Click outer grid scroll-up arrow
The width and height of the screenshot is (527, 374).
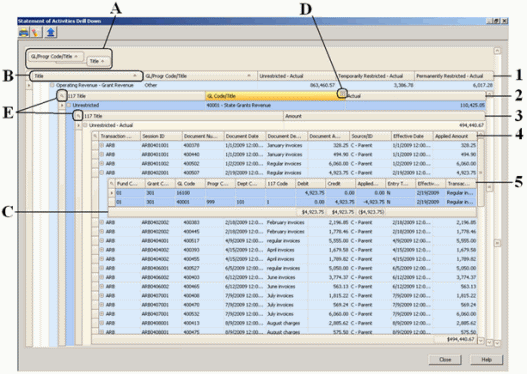click(x=497, y=51)
